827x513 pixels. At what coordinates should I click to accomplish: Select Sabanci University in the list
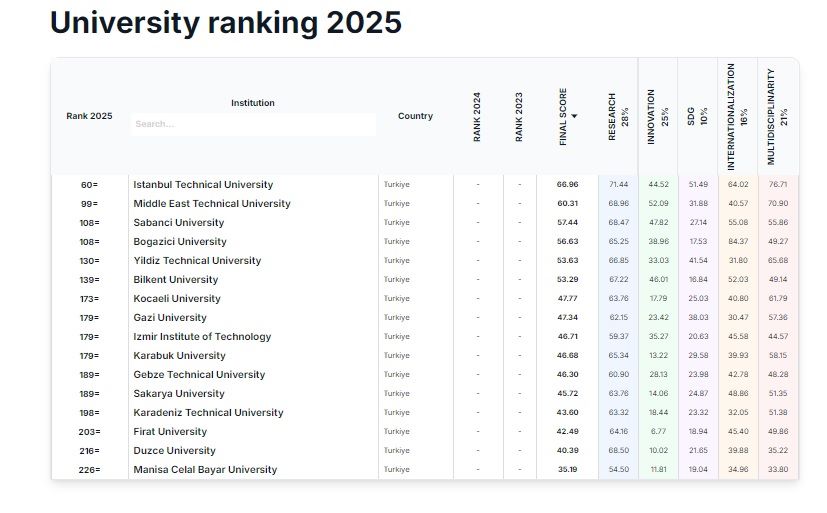pyautogui.click(x=179, y=223)
